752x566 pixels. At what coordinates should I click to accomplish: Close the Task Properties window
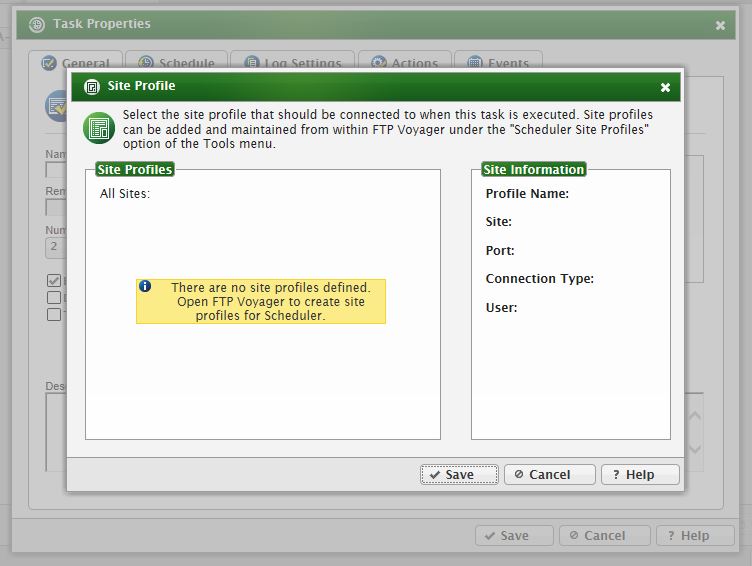coord(720,25)
